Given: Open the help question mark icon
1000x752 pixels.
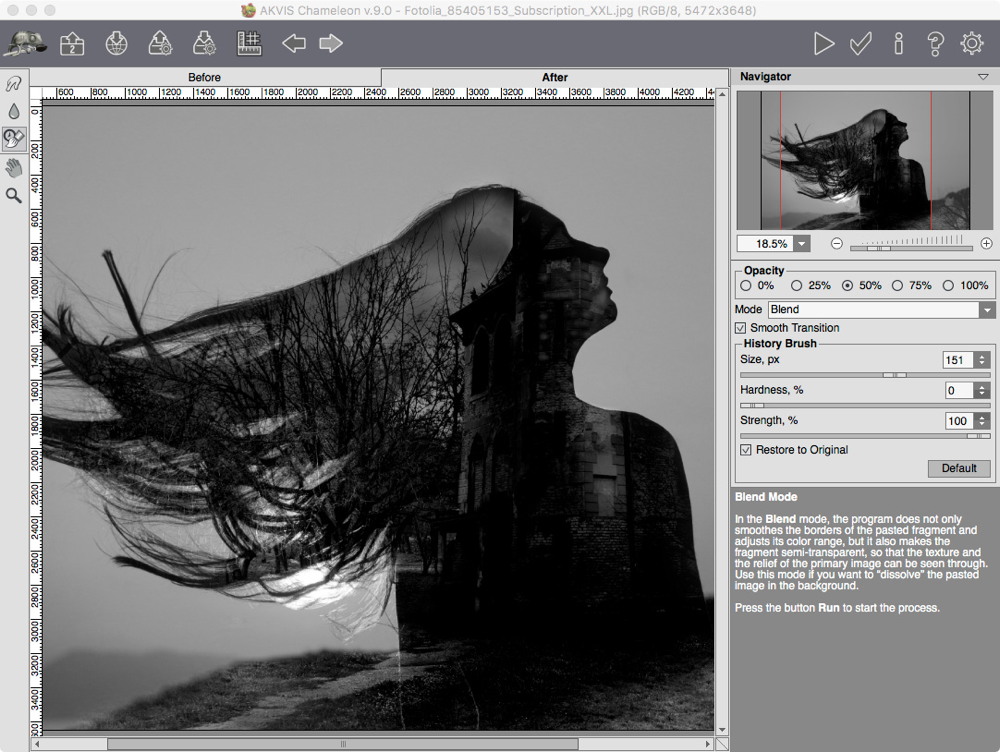Looking at the screenshot, I should 935,43.
